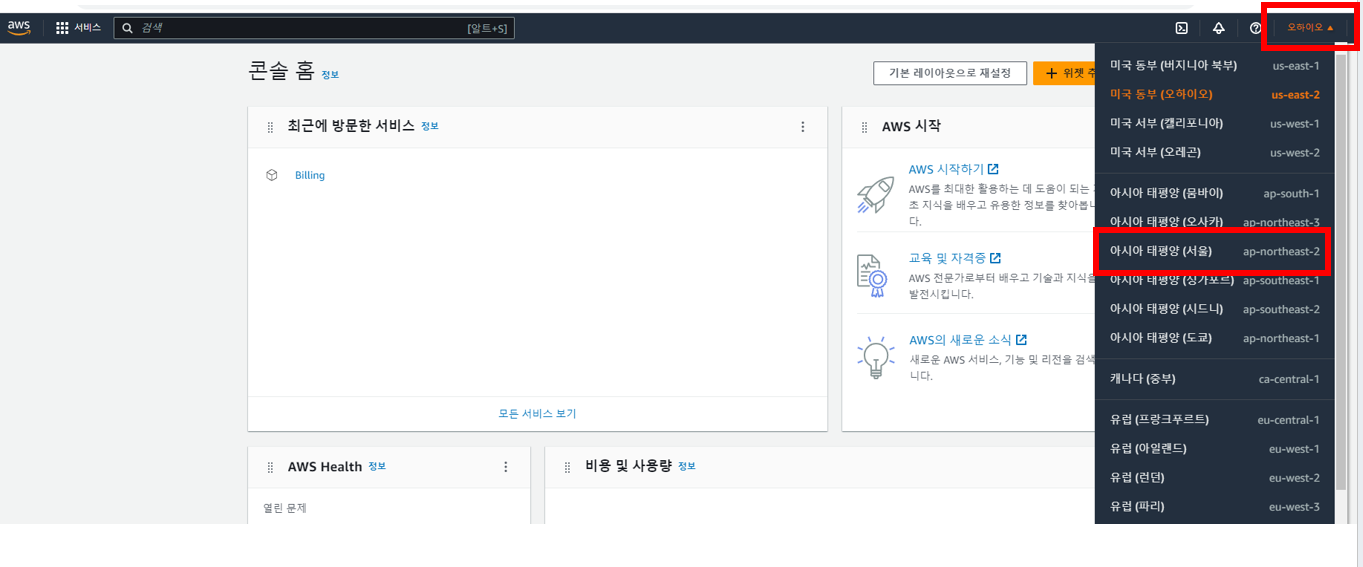Click the rocket icon
The width and height of the screenshot is (1363, 567).
tap(875, 195)
